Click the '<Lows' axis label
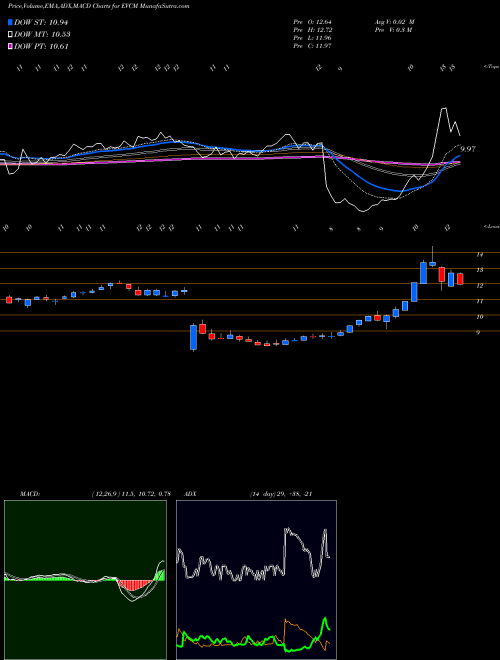The height and width of the screenshot is (660, 500). [x=491, y=226]
